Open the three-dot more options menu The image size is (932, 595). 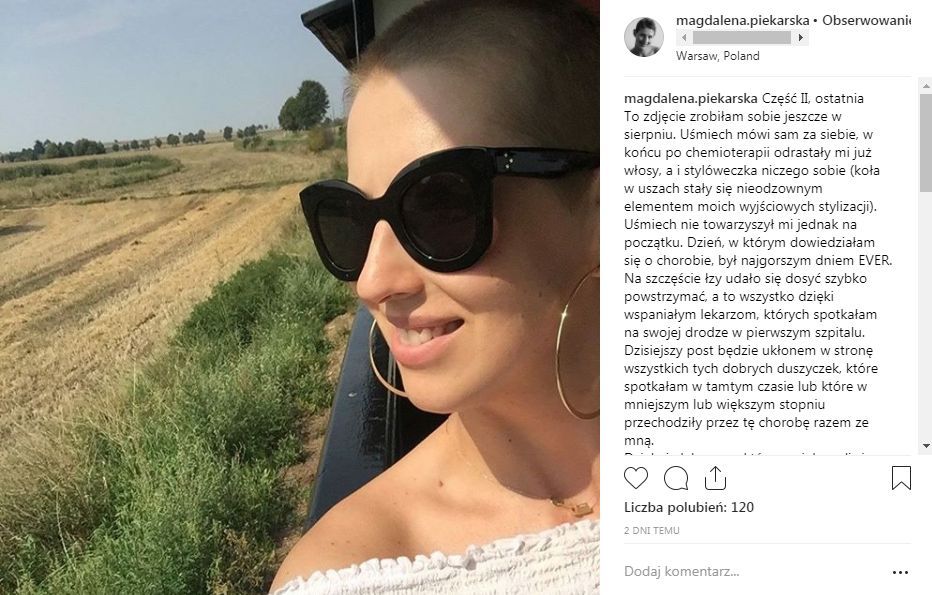click(x=900, y=572)
